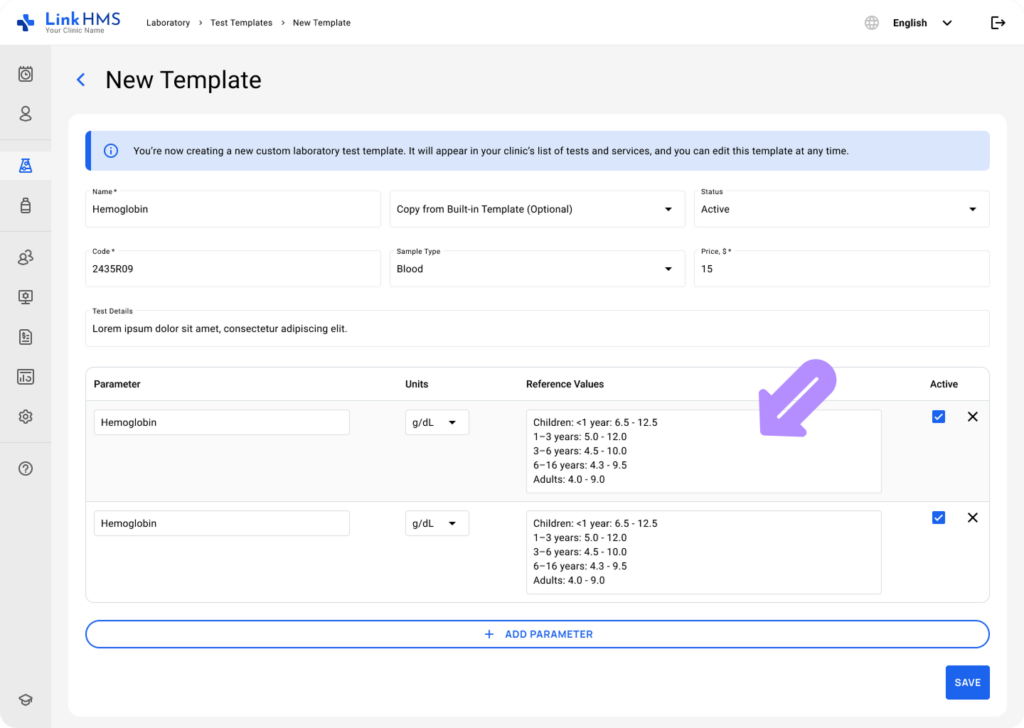Screen dimensions: 1024x728
Task: Uncheck Active for the first Hemoglobin parameter
Action: click(938, 416)
